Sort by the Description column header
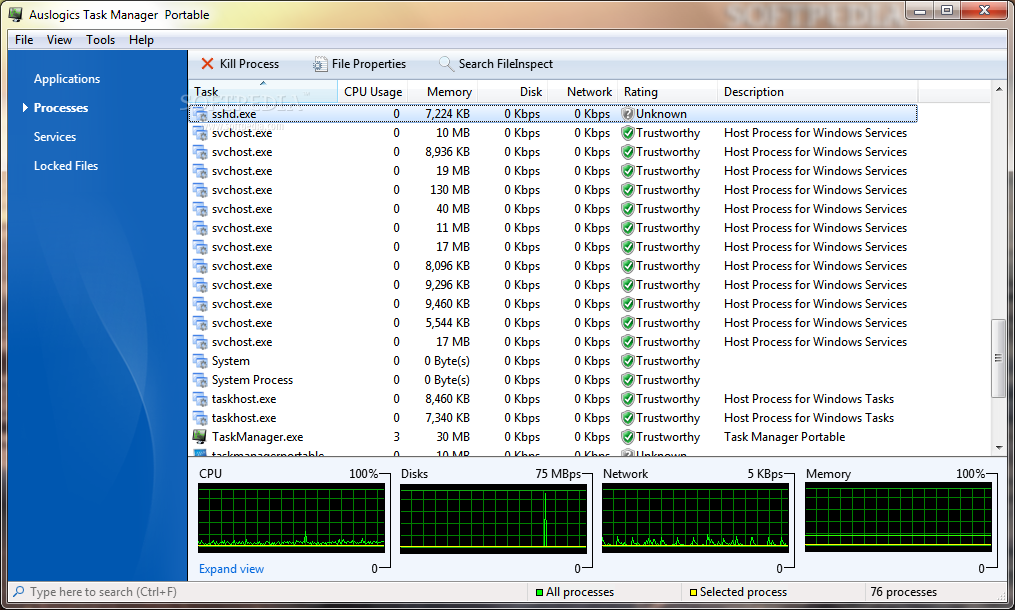Image resolution: width=1015 pixels, height=610 pixels. pyautogui.click(x=818, y=91)
